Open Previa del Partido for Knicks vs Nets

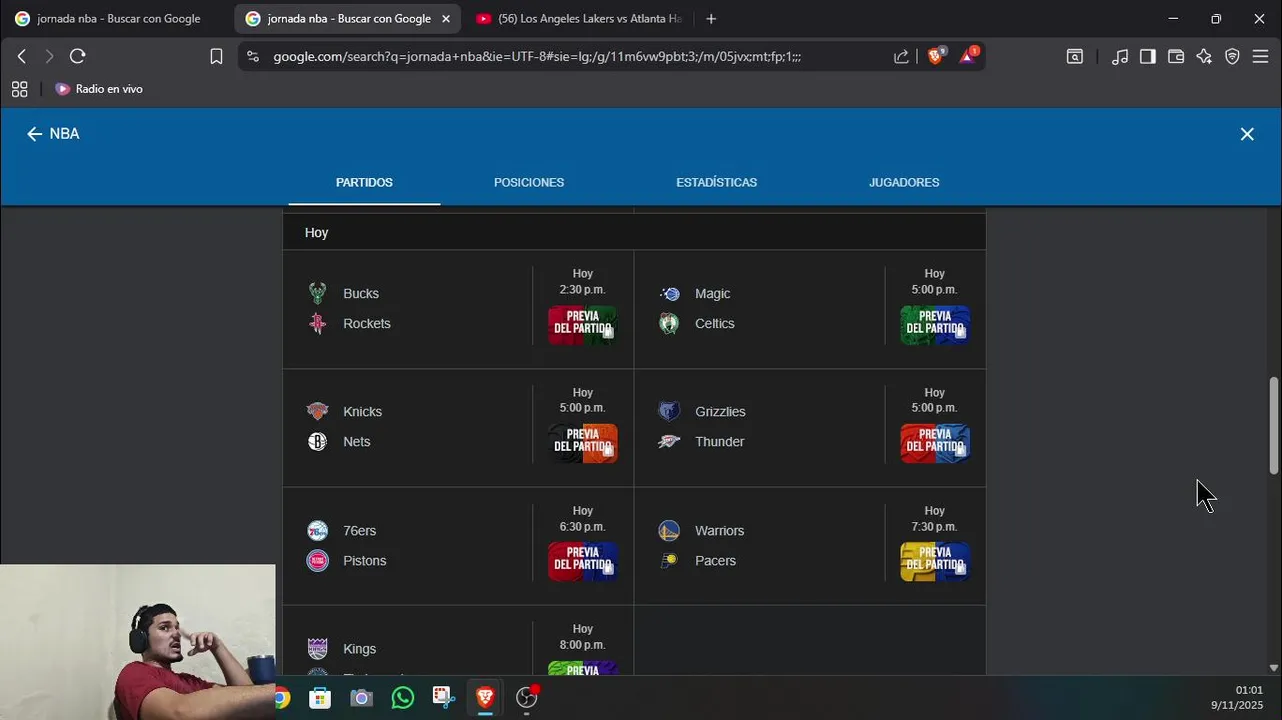coord(583,443)
